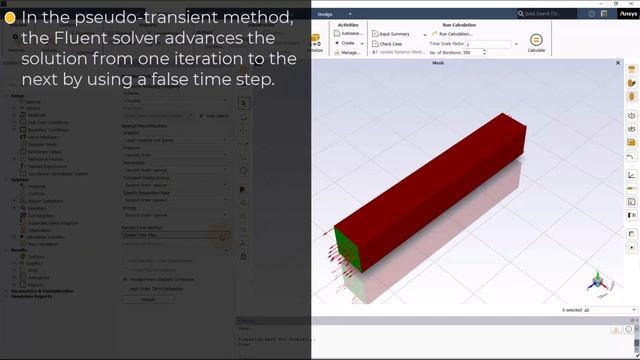Click the Time Scale Factor input field
This screenshot has height=360, width=640.
(x=488, y=44)
